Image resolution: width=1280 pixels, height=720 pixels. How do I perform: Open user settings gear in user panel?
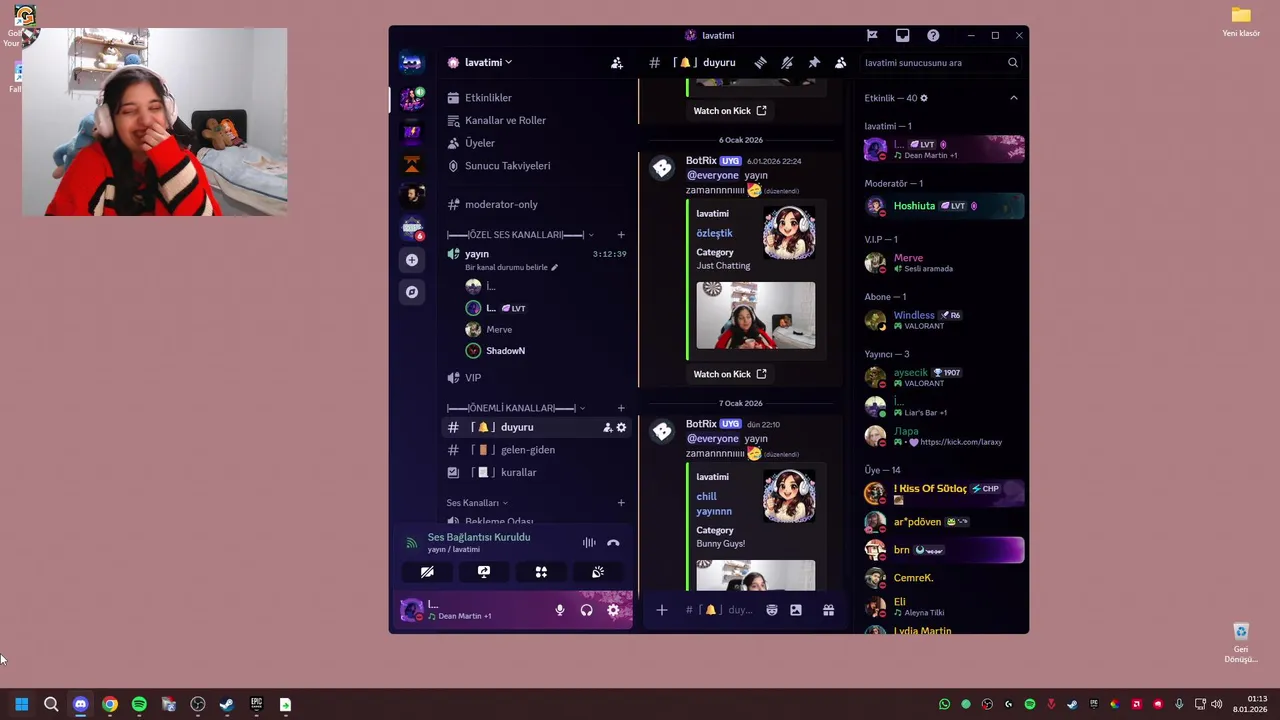point(614,610)
